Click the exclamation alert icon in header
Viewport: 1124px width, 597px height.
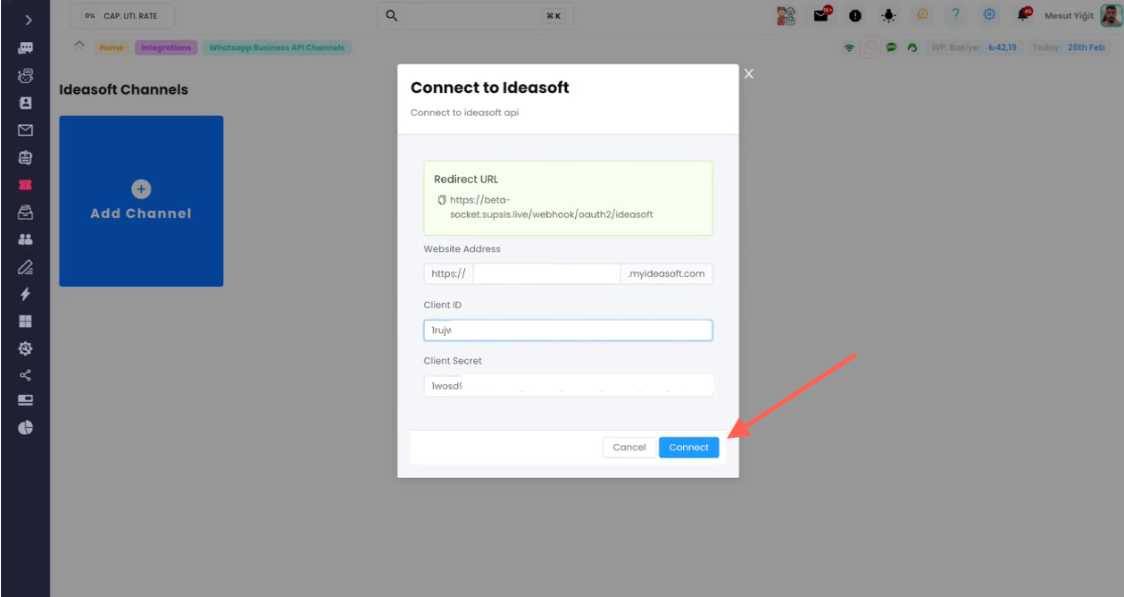855,16
